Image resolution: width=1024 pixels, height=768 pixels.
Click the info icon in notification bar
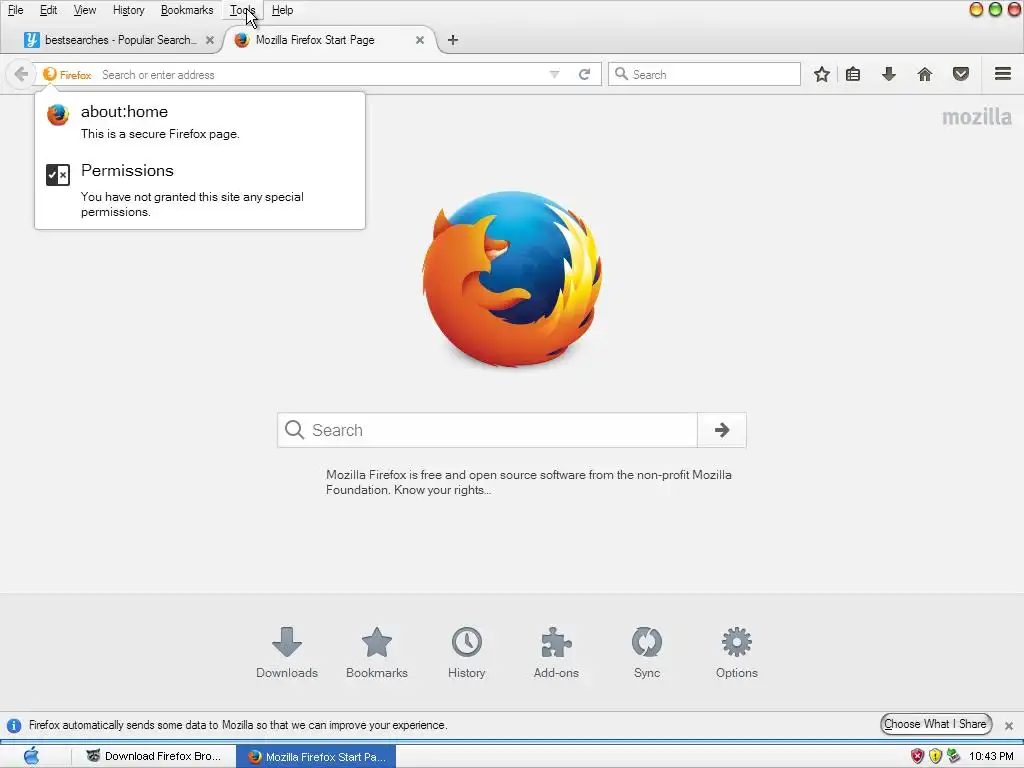coord(14,726)
